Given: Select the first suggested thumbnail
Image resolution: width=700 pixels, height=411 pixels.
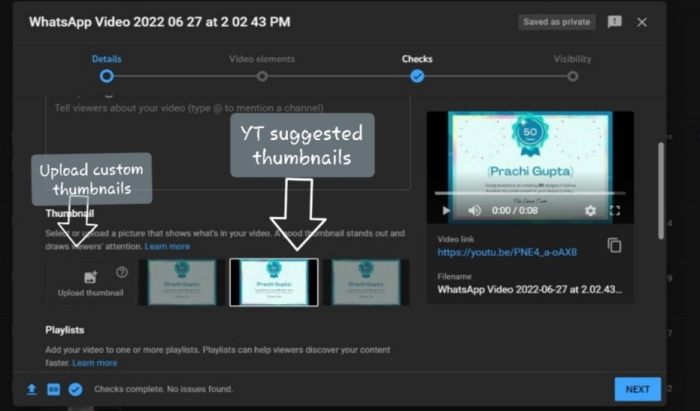Looking at the screenshot, I should (182, 282).
